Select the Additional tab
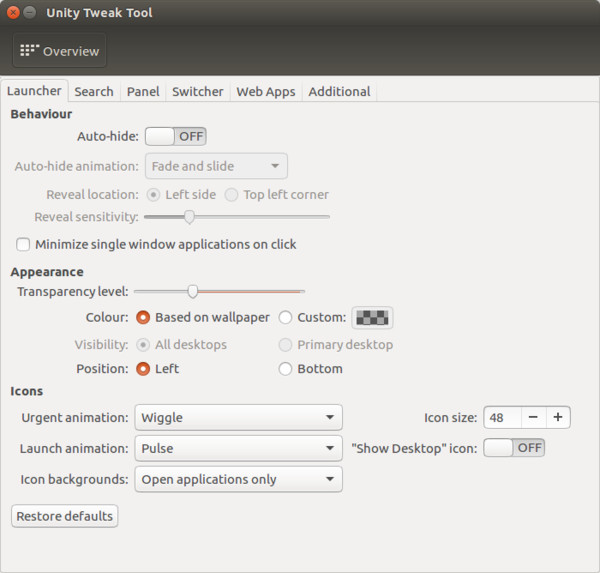Image resolution: width=600 pixels, height=573 pixels. [339, 92]
